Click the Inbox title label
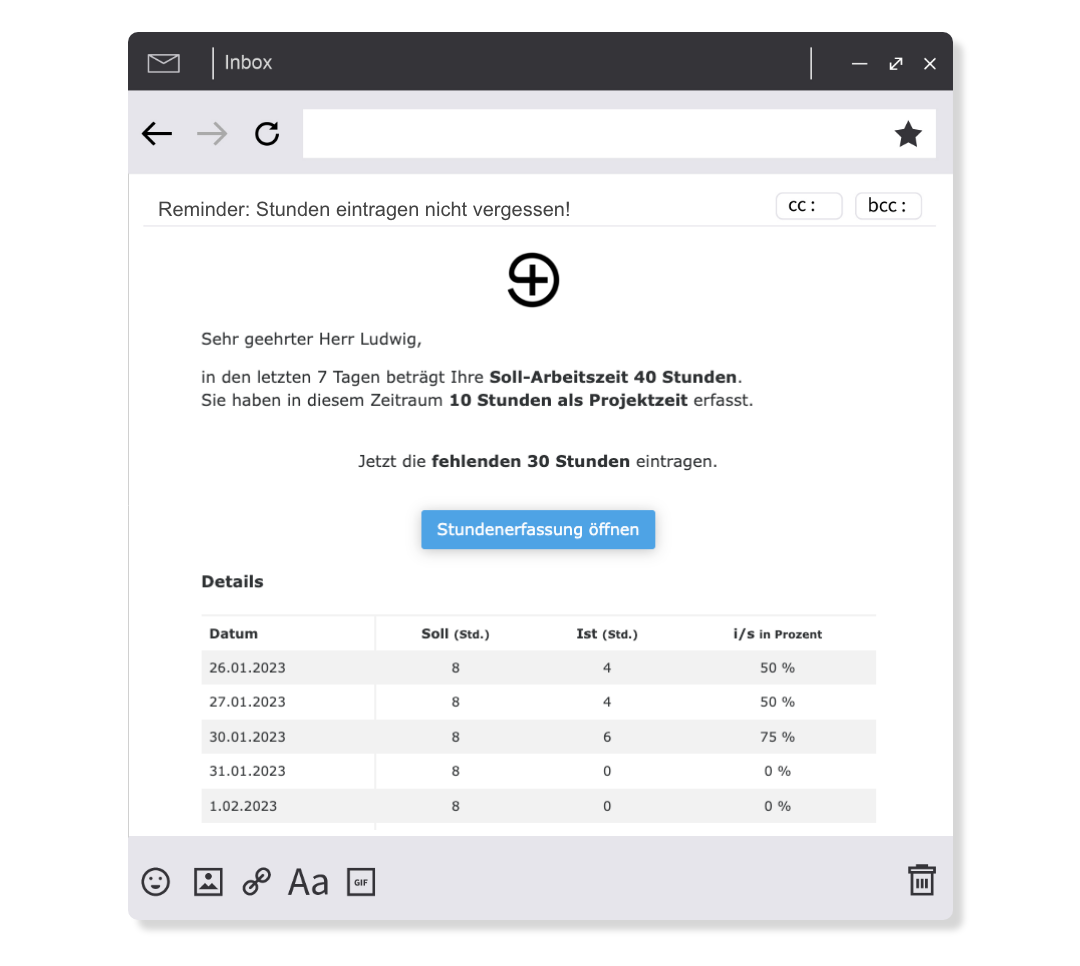1080x966 pixels. click(248, 63)
